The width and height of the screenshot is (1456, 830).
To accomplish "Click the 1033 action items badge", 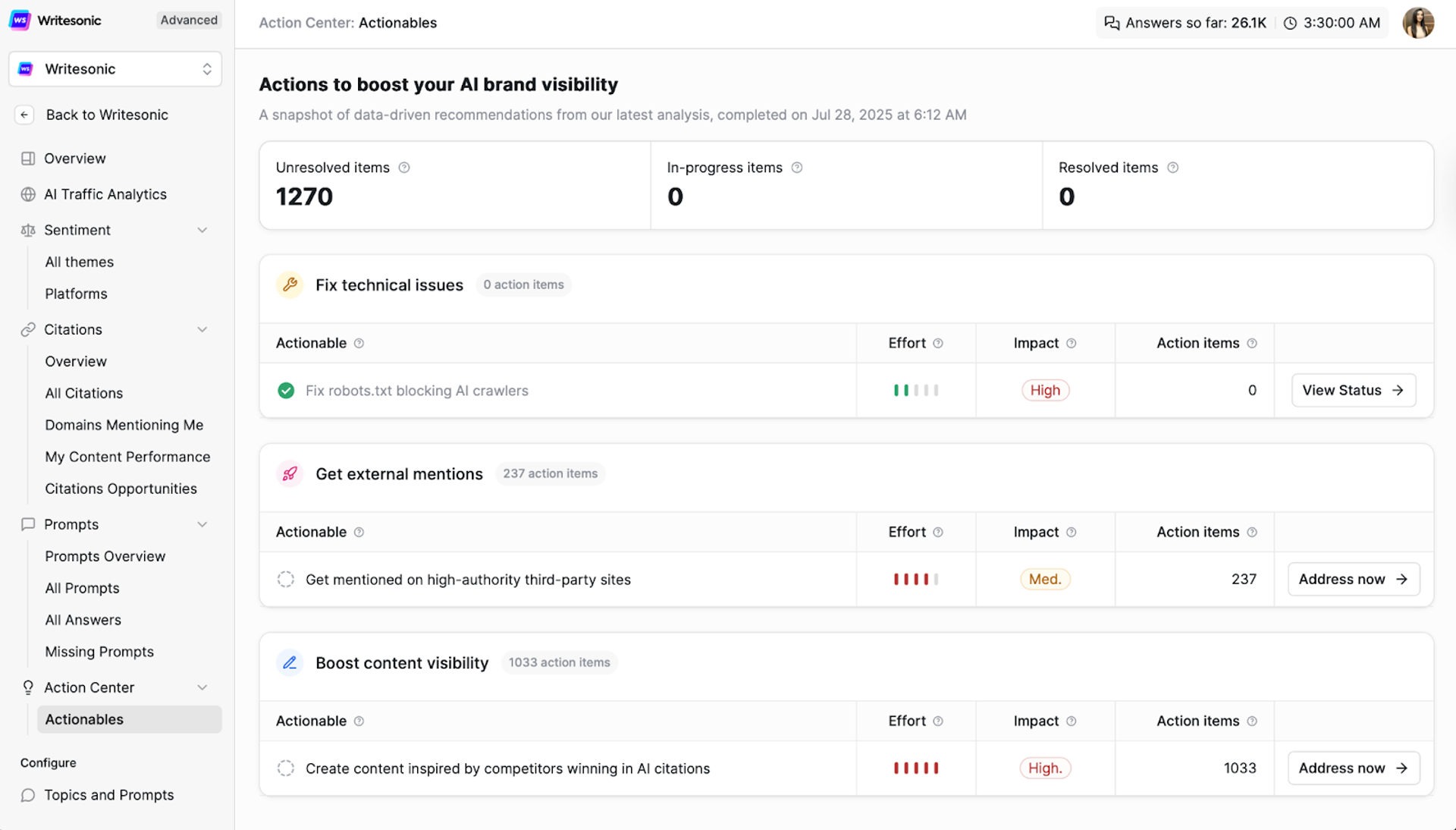I will click(x=559, y=662).
